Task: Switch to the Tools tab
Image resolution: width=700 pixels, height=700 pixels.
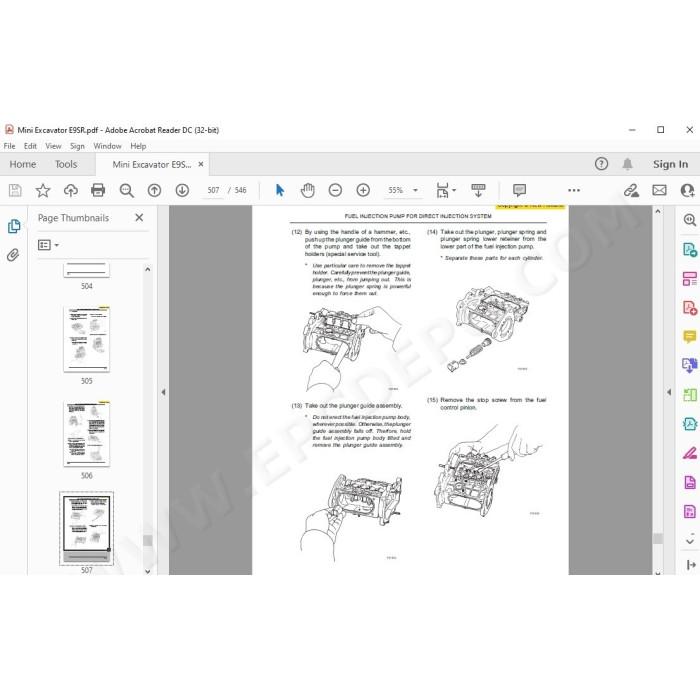Action: click(x=66, y=164)
